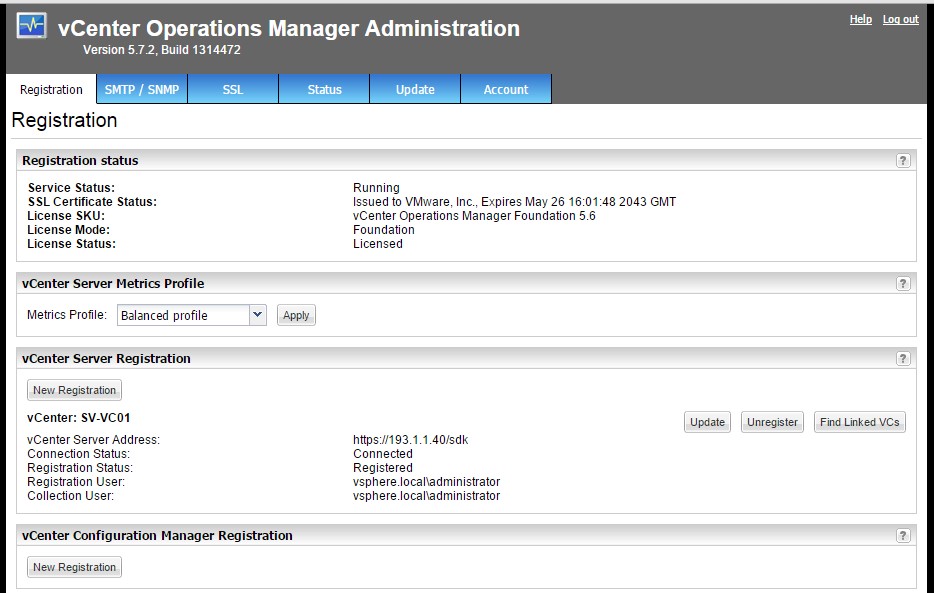Click the 'vCenter Server Address:' label
934x593 pixels.
pos(94,439)
